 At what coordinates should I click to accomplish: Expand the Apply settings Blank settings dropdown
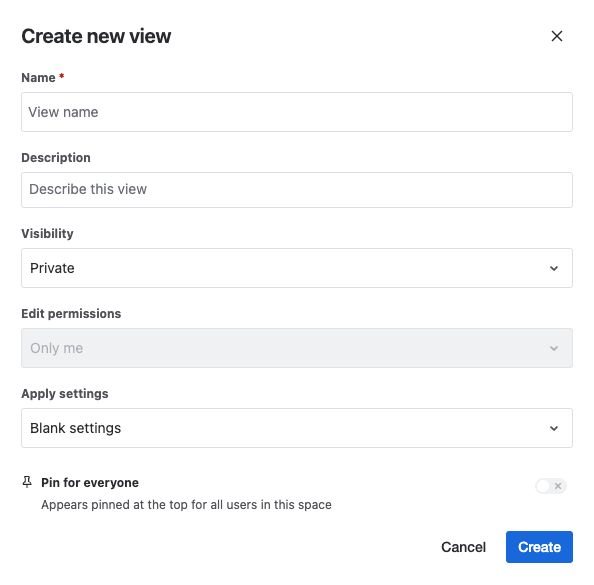point(297,428)
